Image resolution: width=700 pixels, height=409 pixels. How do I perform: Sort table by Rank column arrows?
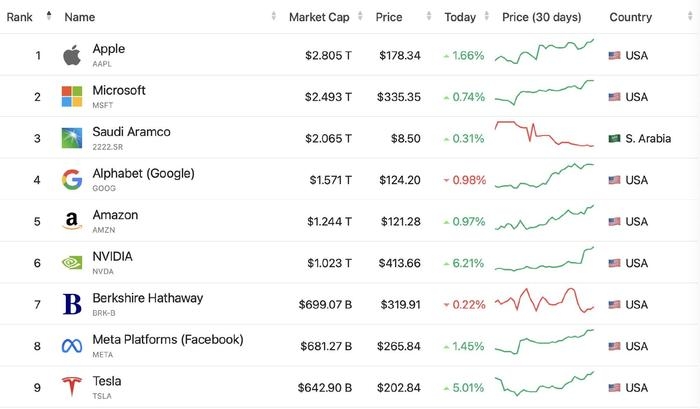coord(49,17)
